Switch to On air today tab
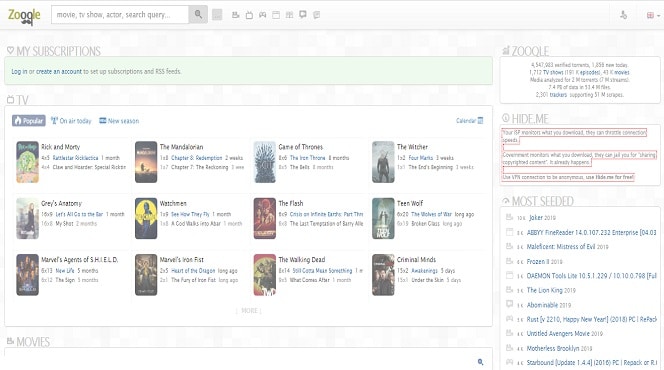Screen dimensions: 664x370 71,121
